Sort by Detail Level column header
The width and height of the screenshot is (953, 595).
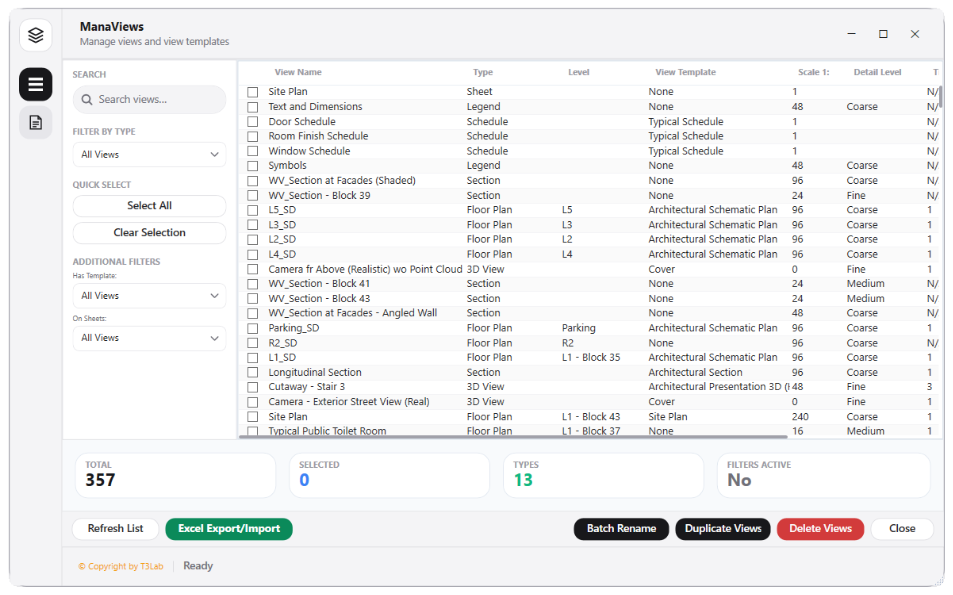877,72
